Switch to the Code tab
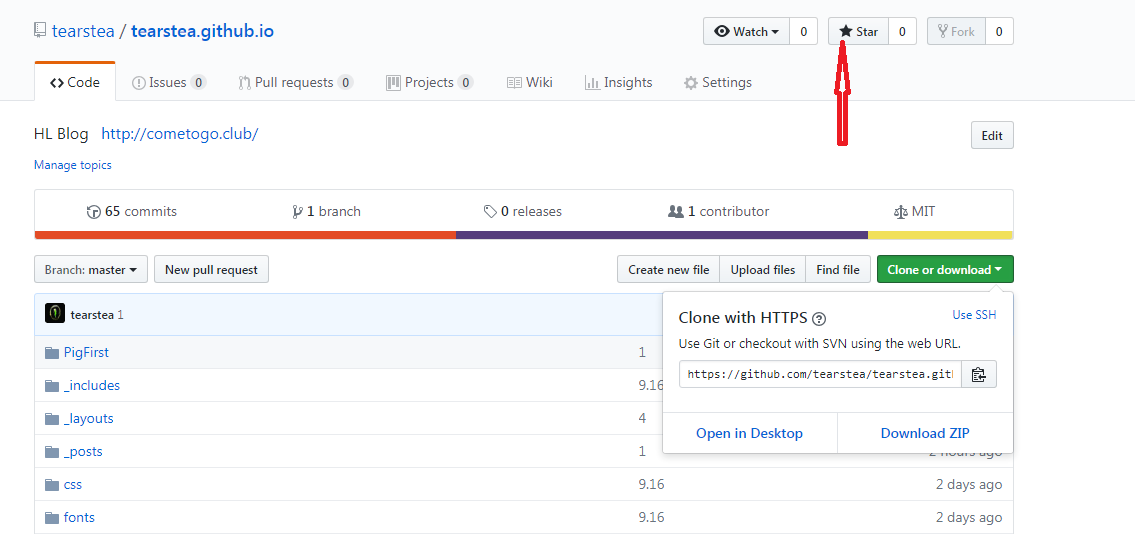This screenshot has height=534, width=1135. pos(75,82)
